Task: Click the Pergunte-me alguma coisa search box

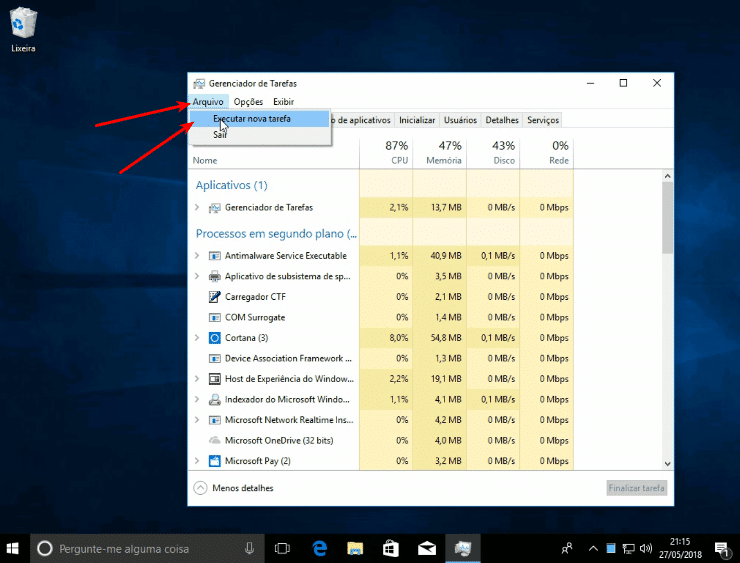Action: pos(147,548)
